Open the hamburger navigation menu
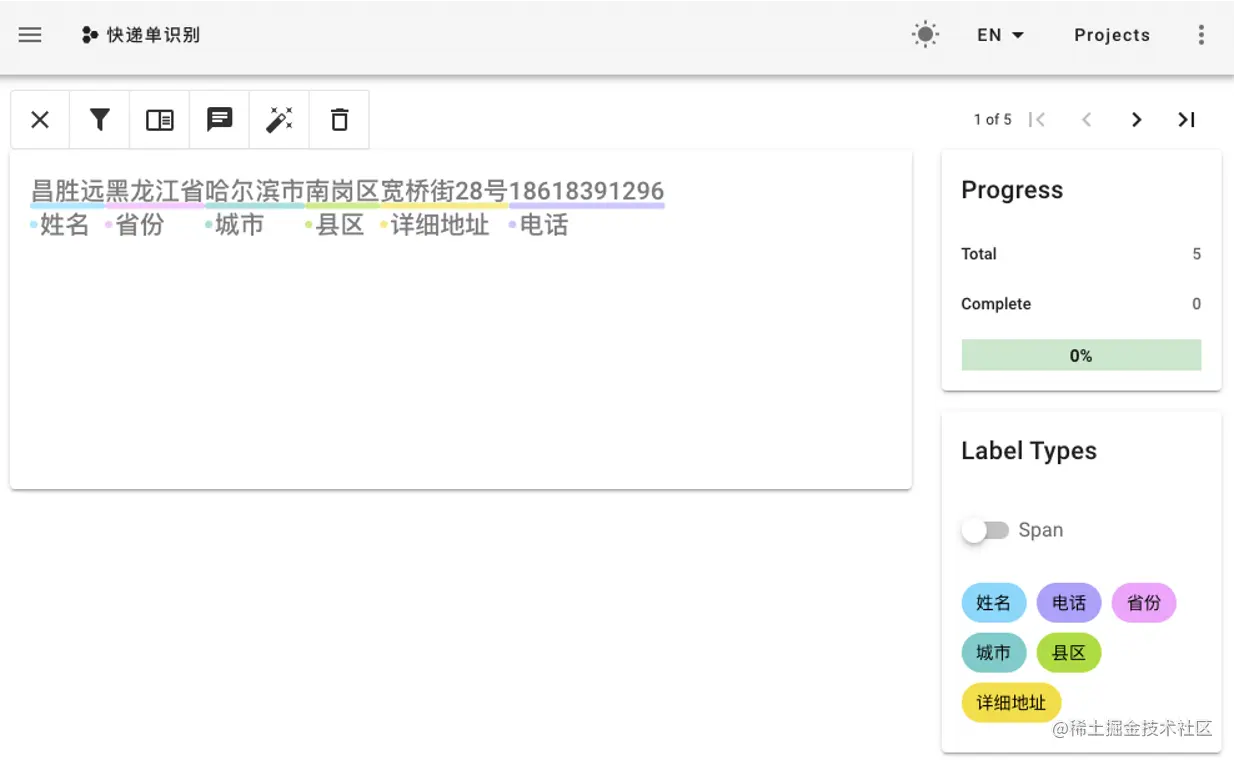The height and width of the screenshot is (760, 1234). (30, 35)
